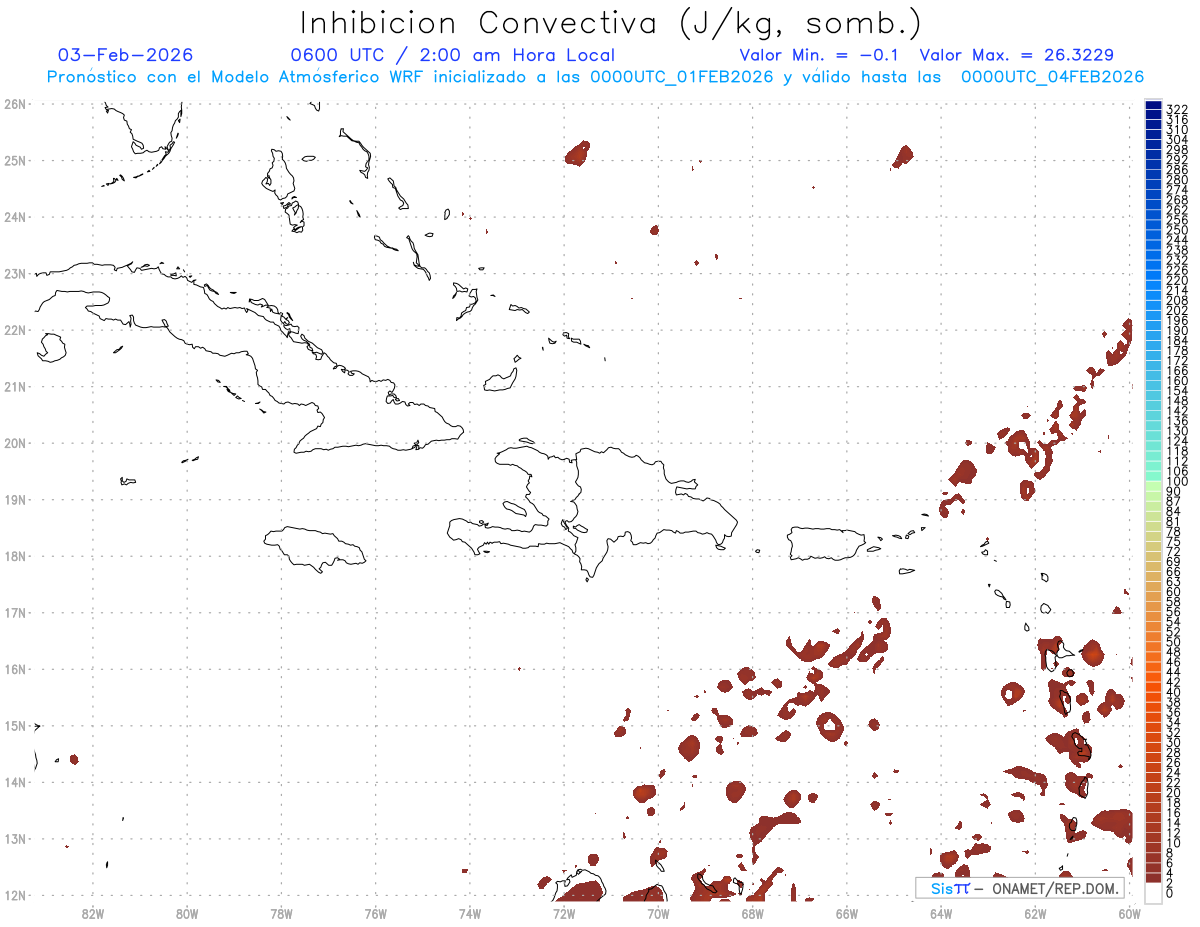Click the 23N latitude axis label
The height and width of the screenshot is (927, 1200).
click(16, 273)
